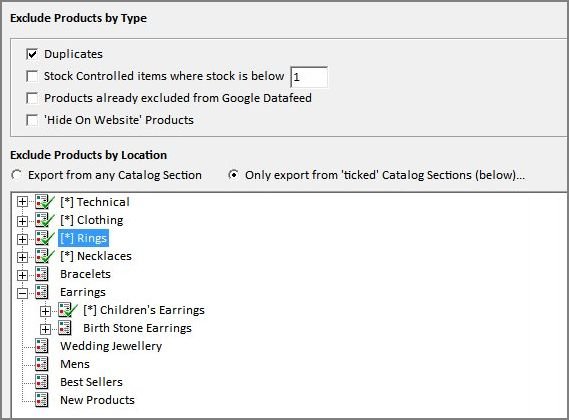Viewport: 569px width, 420px height.
Task: Check Products already excluded from Google Datafeed
Action: 32,98
